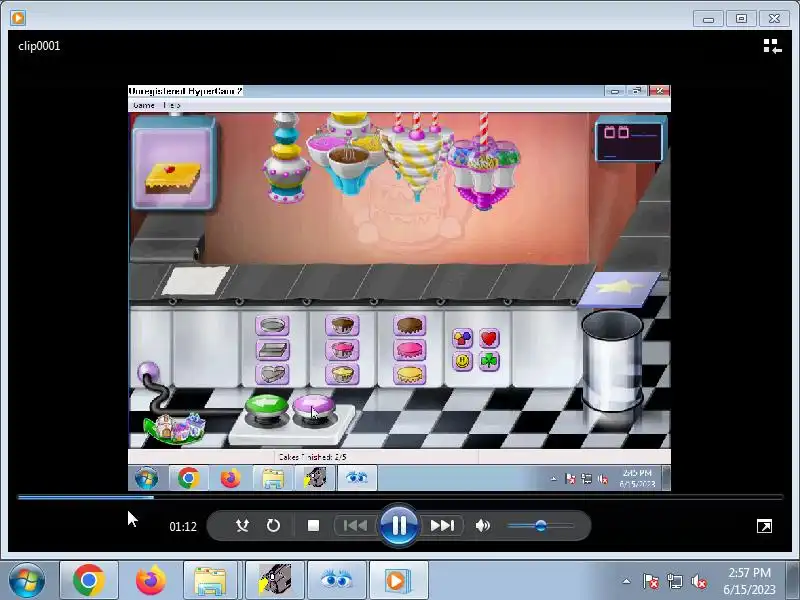Skip to the next clip
The height and width of the screenshot is (600, 800).
point(442,526)
